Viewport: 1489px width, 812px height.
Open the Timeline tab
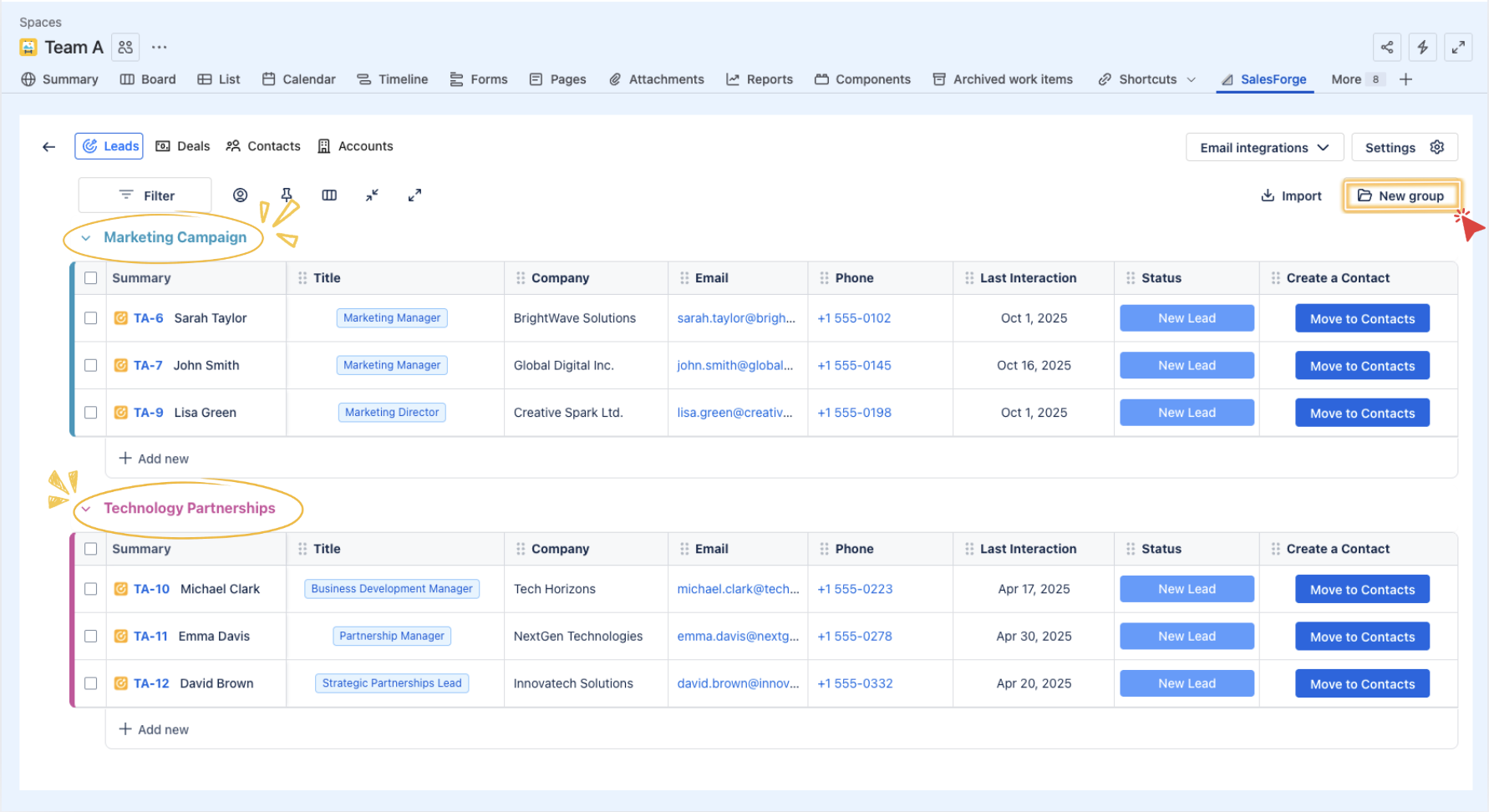point(393,79)
